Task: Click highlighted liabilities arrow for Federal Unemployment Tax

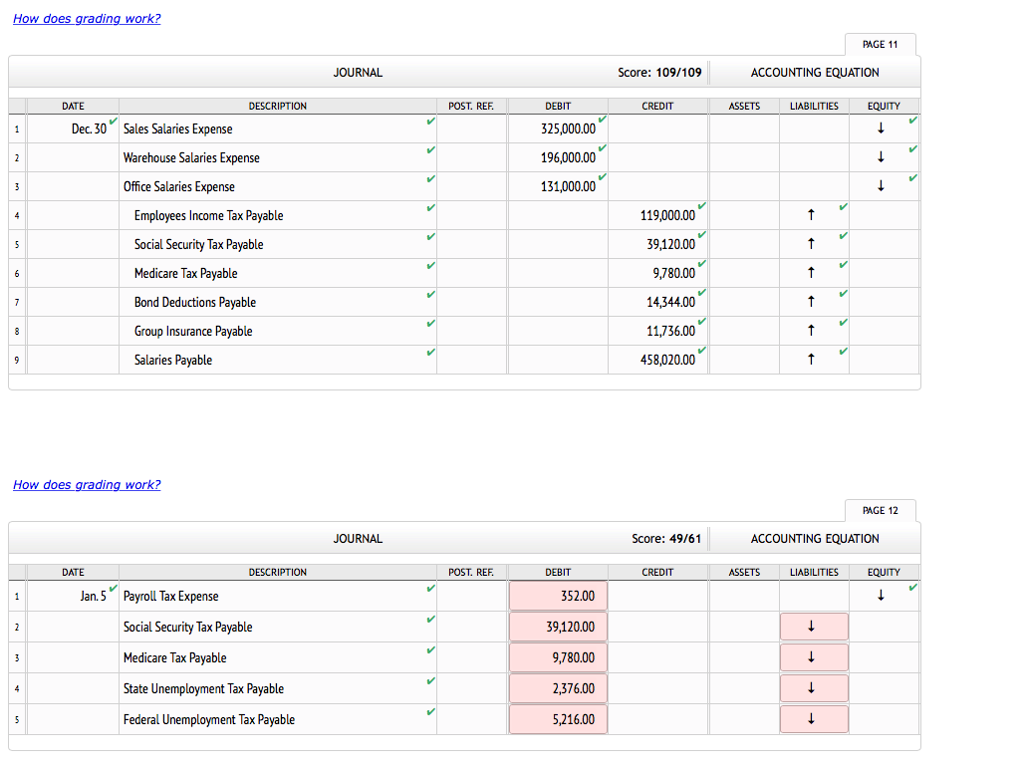Action: [x=814, y=719]
